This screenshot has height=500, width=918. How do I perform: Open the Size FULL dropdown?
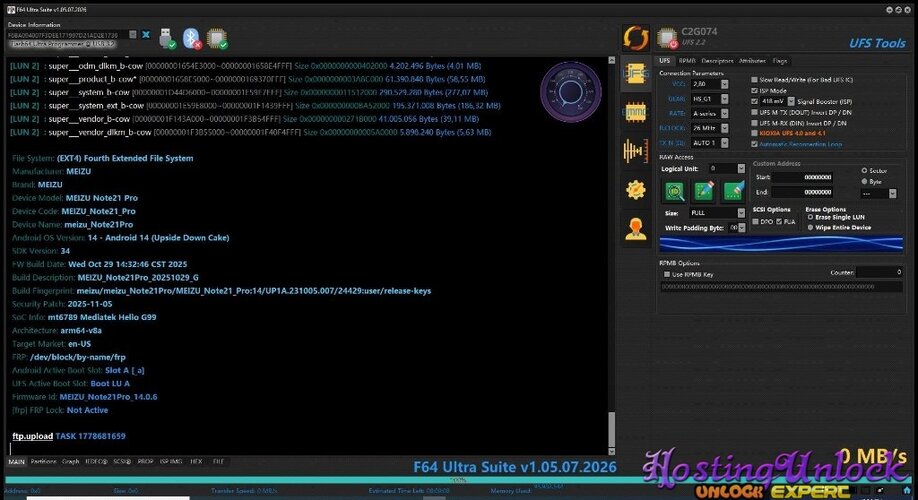tap(741, 213)
